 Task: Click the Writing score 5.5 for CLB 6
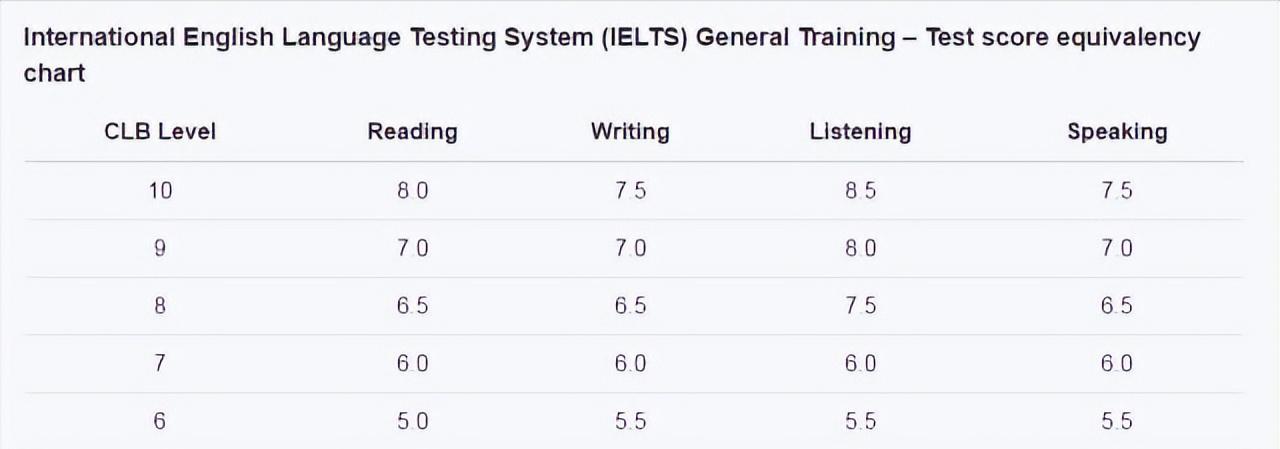point(630,422)
